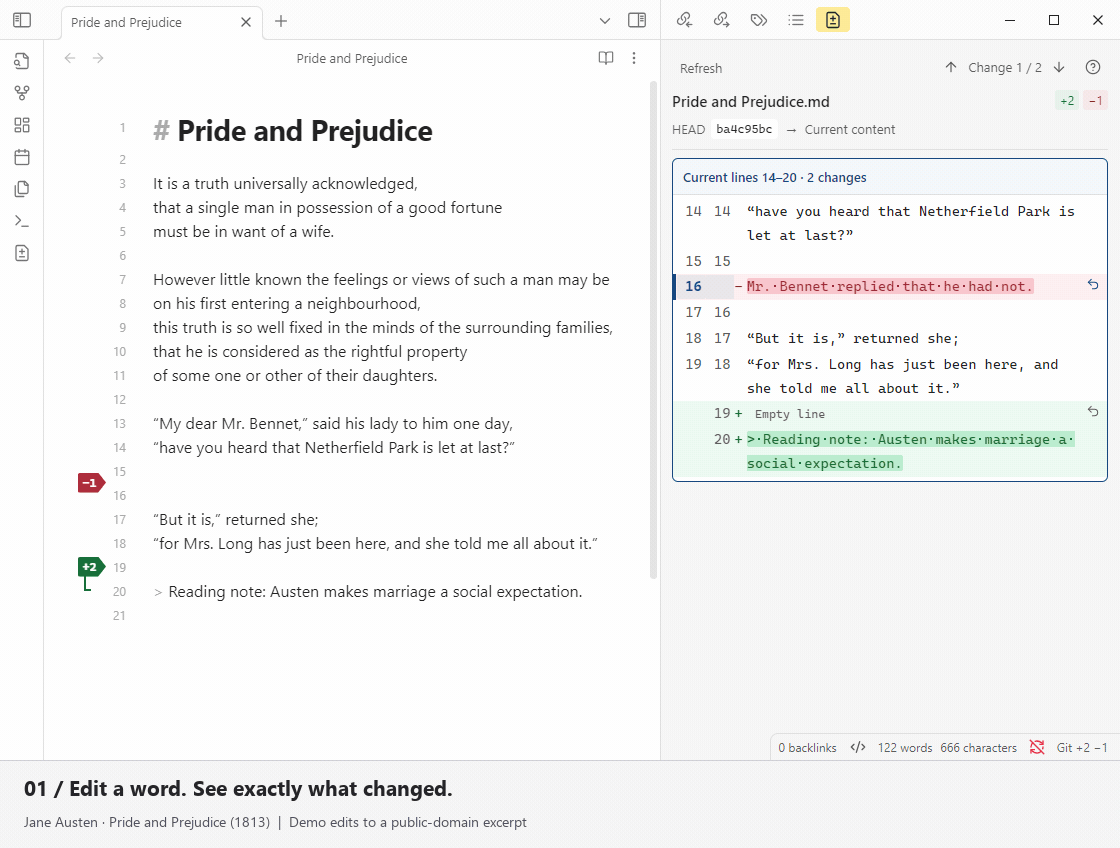The height and width of the screenshot is (848, 1120).
Task: Navigate forward with right arrow
Action: pos(99,58)
